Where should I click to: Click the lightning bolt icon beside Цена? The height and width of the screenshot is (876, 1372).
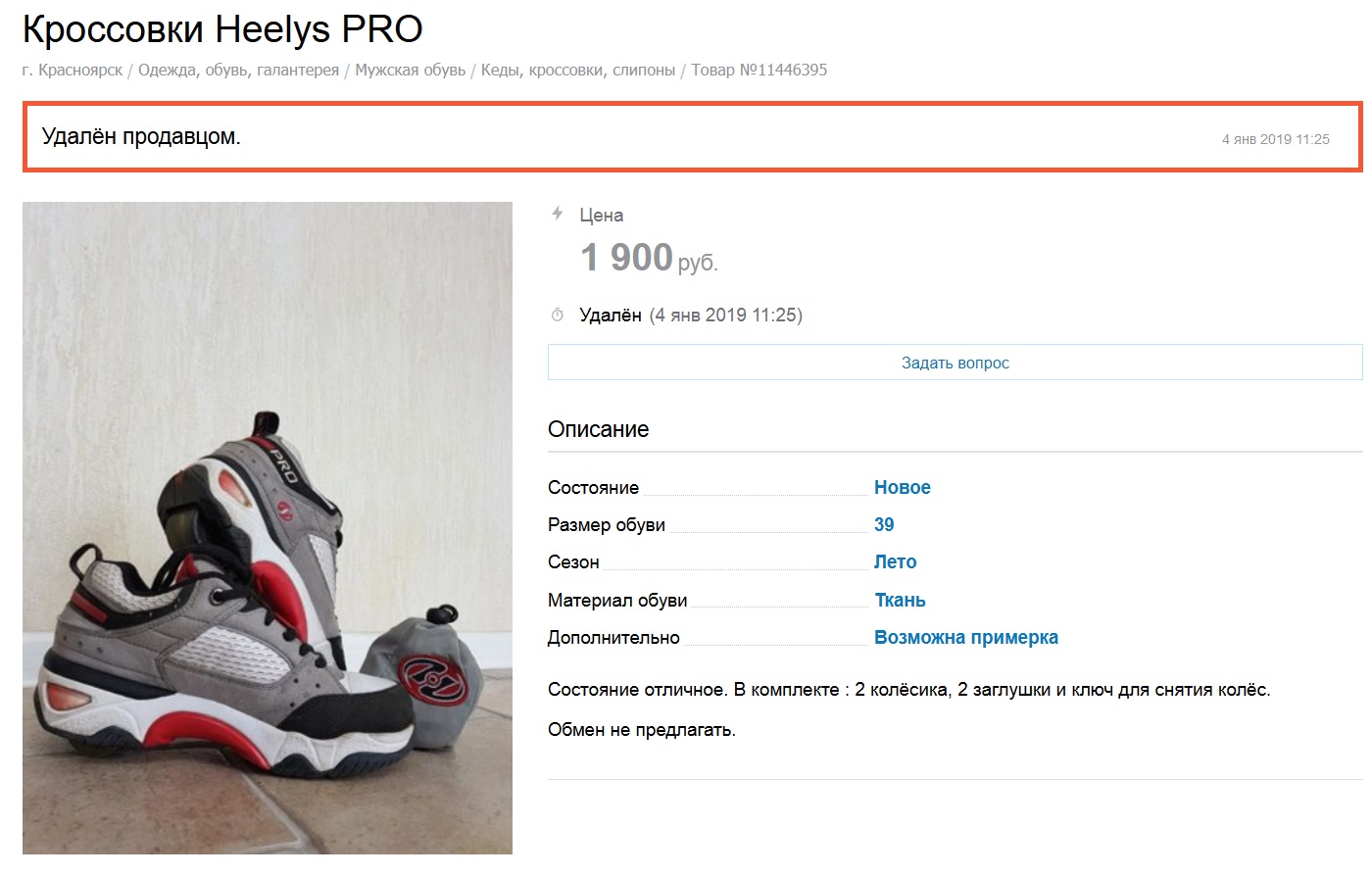tap(558, 214)
